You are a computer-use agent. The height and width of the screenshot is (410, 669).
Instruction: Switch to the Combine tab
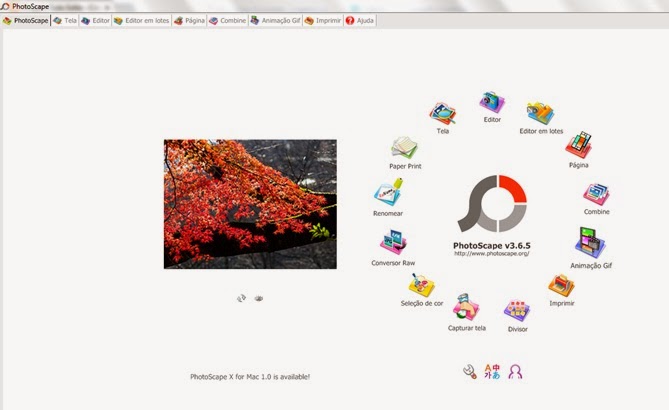click(x=227, y=20)
